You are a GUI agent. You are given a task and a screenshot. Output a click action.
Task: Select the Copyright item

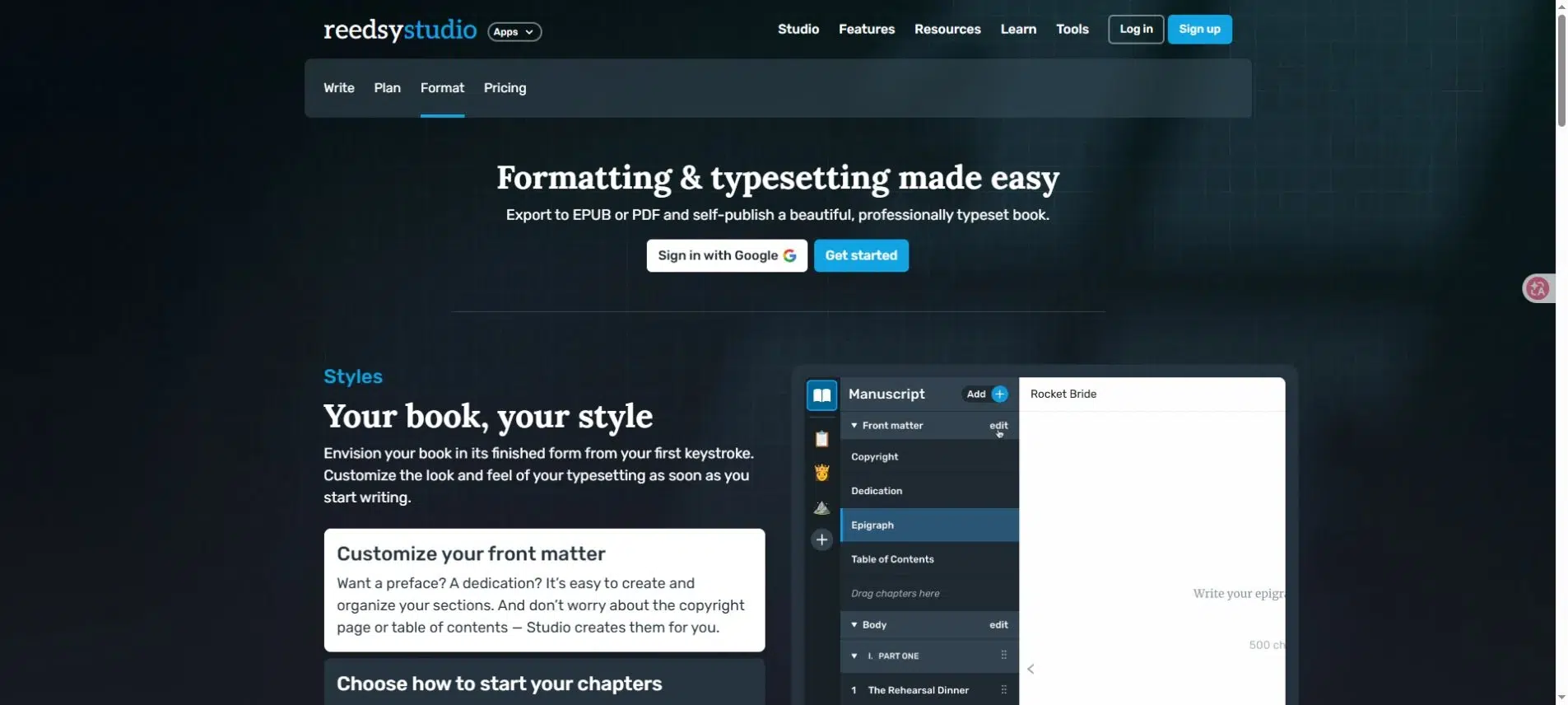tap(929, 456)
